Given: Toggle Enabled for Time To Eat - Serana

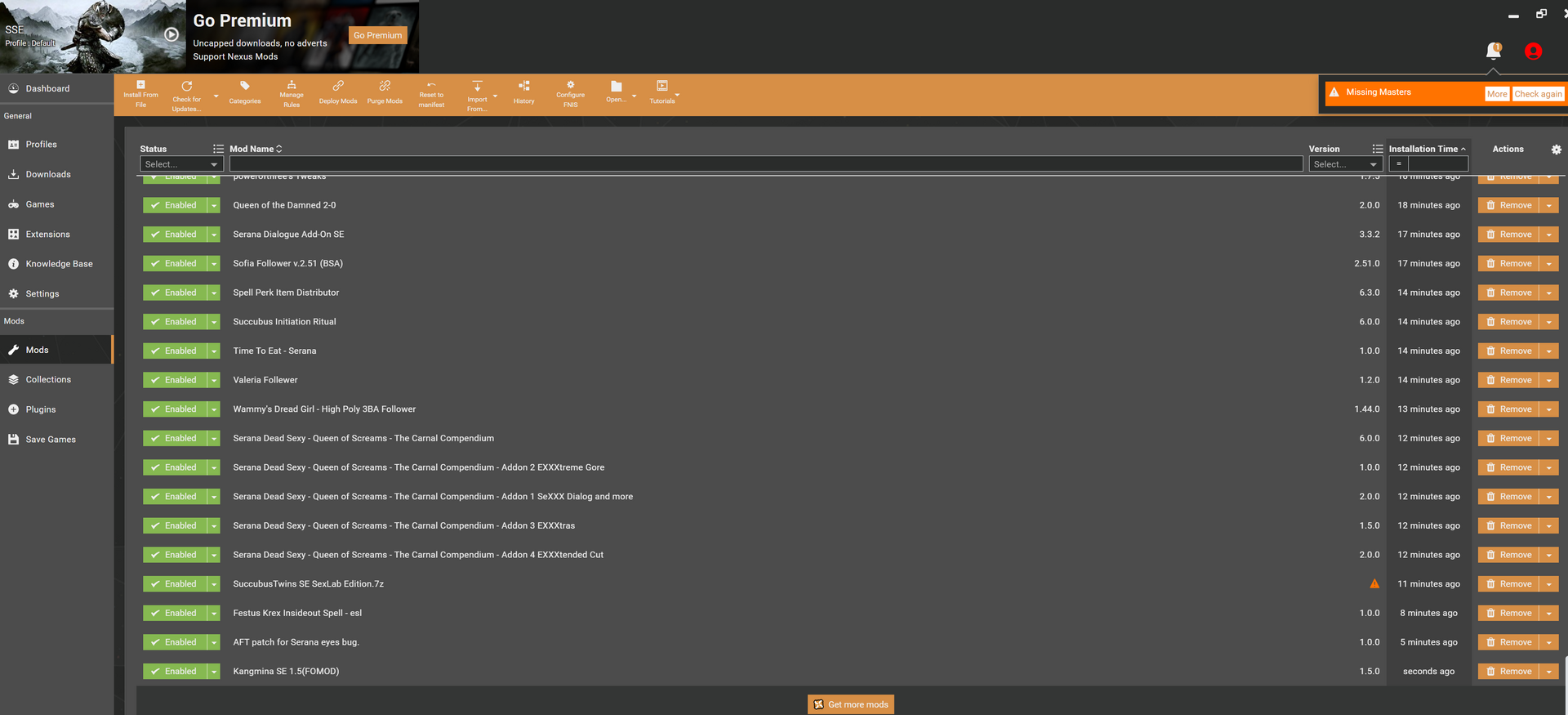Looking at the screenshot, I should [x=175, y=351].
